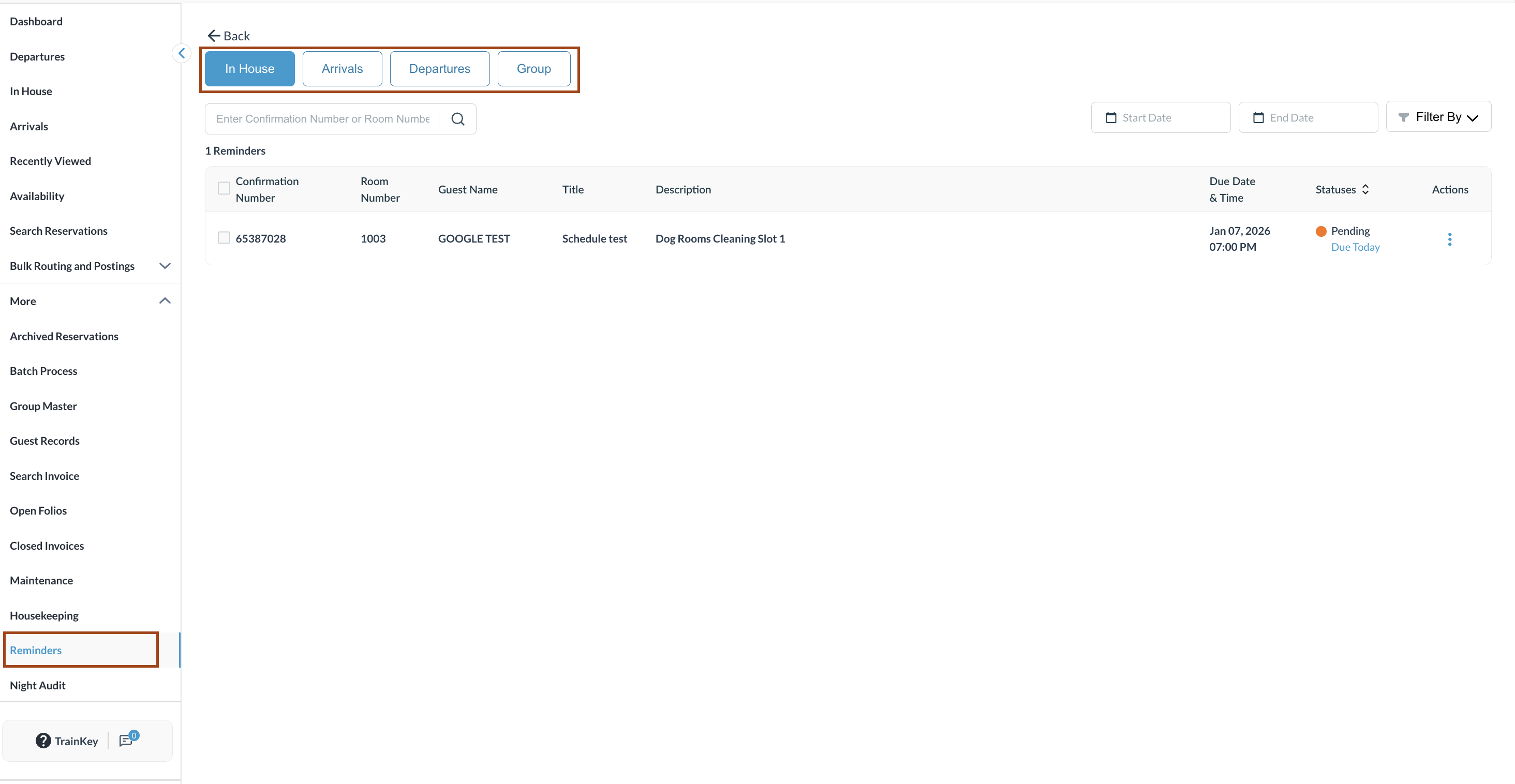Image resolution: width=1515 pixels, height=784 pixels.
Task: Open Housekeeping from the sidebar
Action: pos(44,615)
